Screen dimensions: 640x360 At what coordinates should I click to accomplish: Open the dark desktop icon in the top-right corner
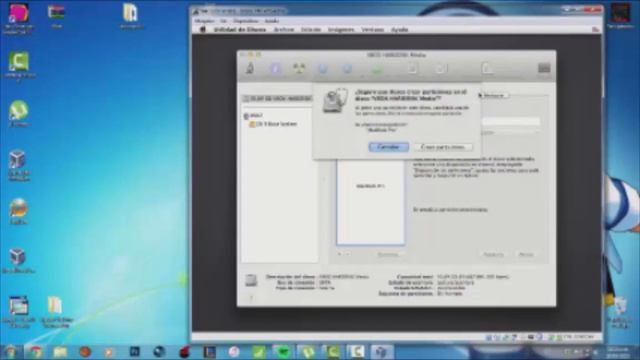click(x=620, y=13)
